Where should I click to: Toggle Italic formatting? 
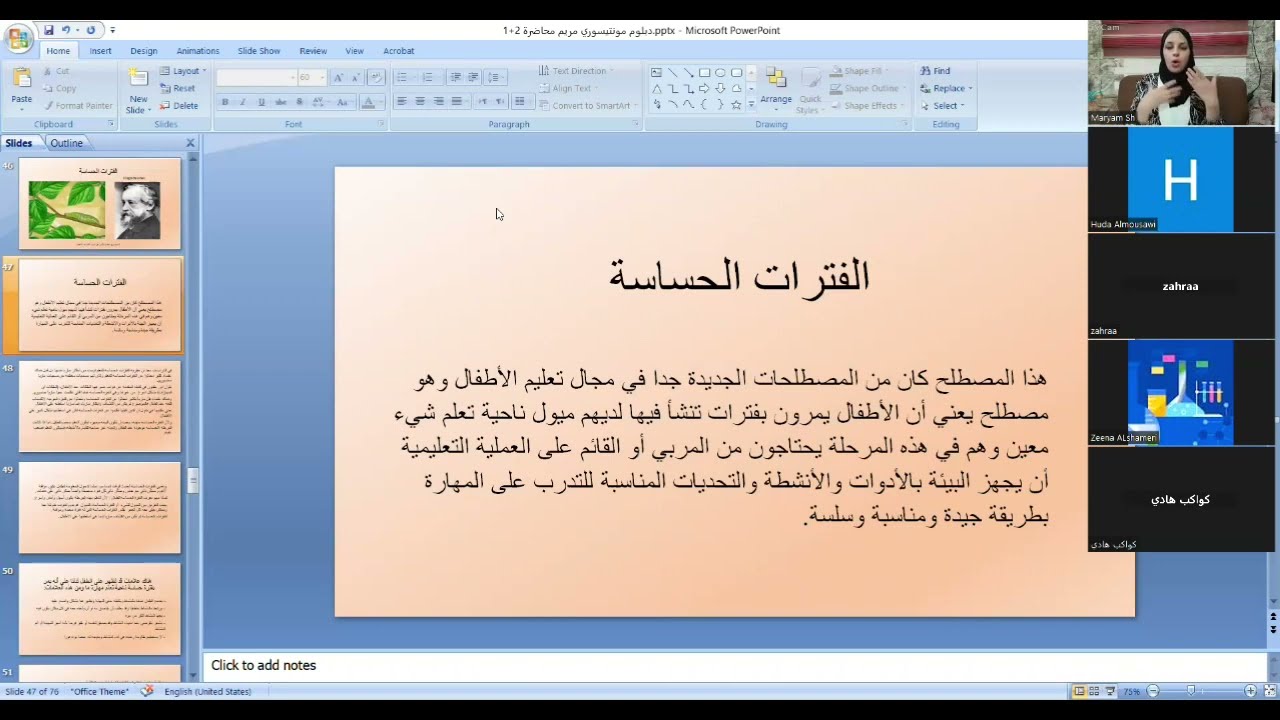point(243,102)
